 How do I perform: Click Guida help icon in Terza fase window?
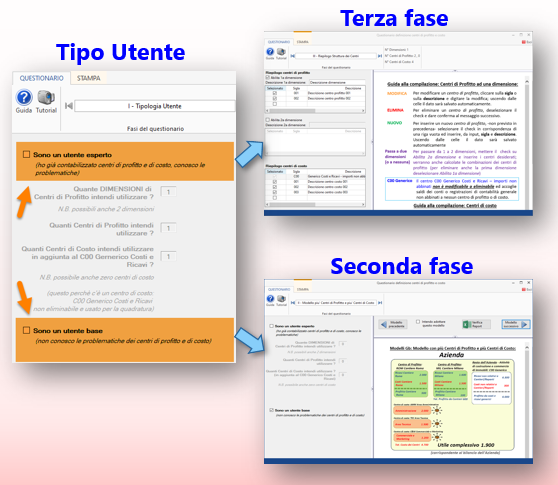click(x=270, y=52)
